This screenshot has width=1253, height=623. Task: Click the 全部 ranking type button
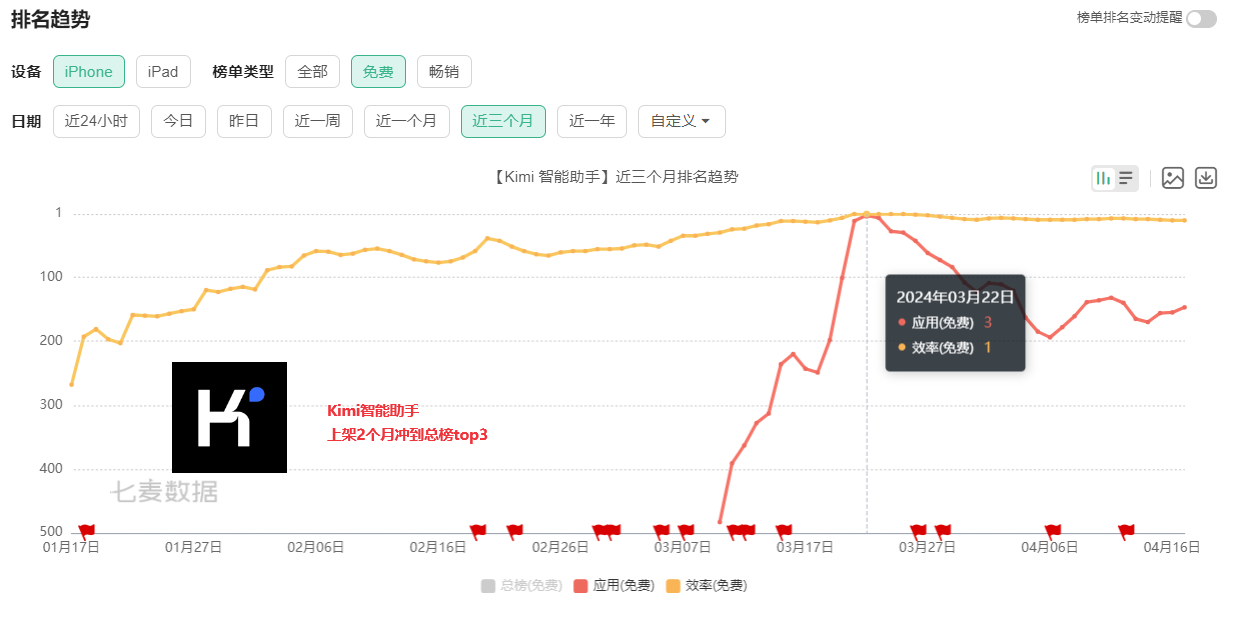click(x=312, y=71)
